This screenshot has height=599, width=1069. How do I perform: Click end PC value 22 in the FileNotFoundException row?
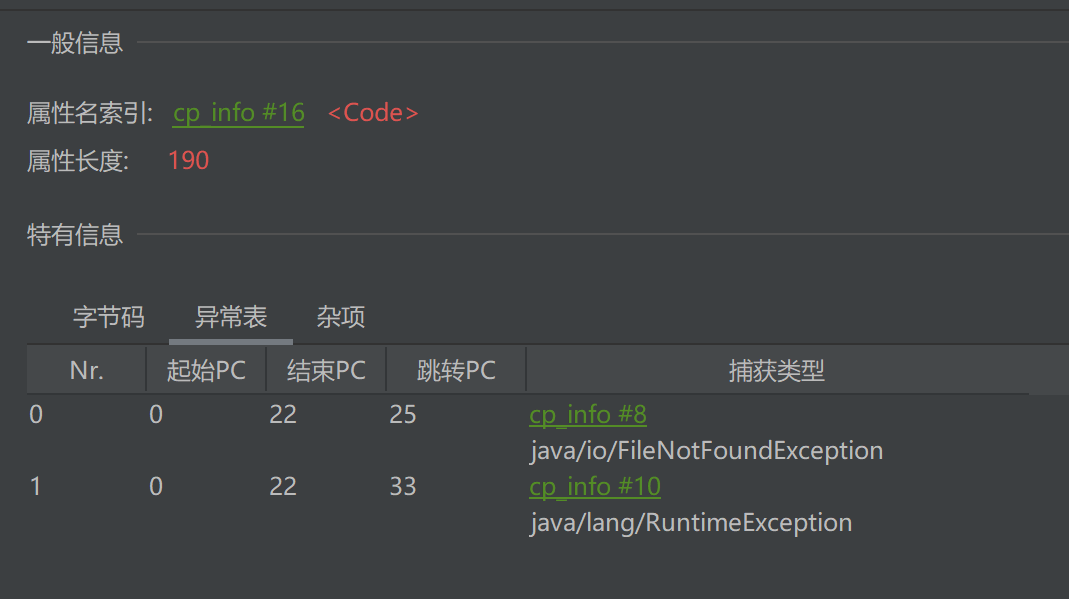[x=283, y=414]
